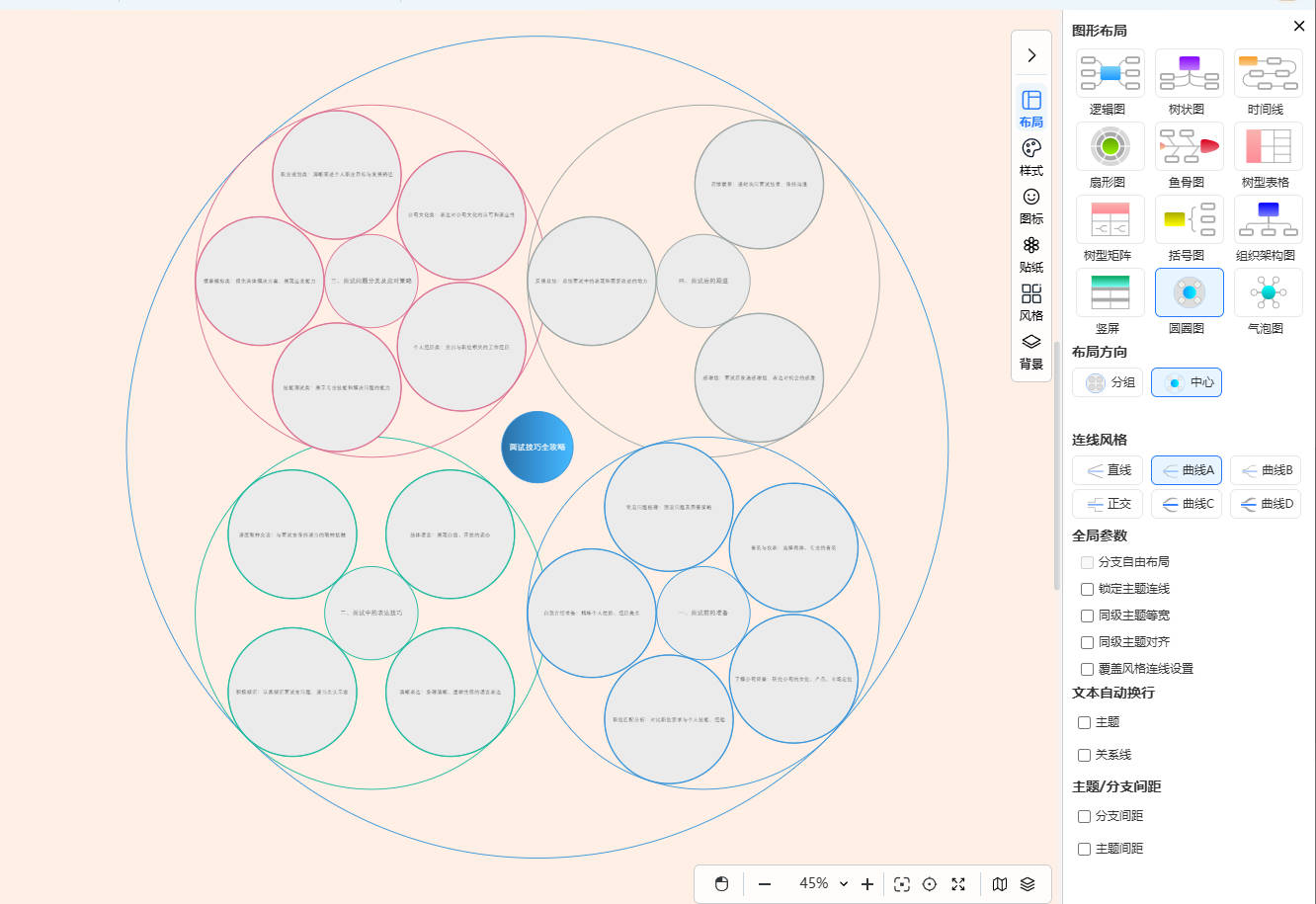Click the fullscreen icon in bottom toolbar
This screenshot has height=904, width=1316.
(x=957, y=884)
